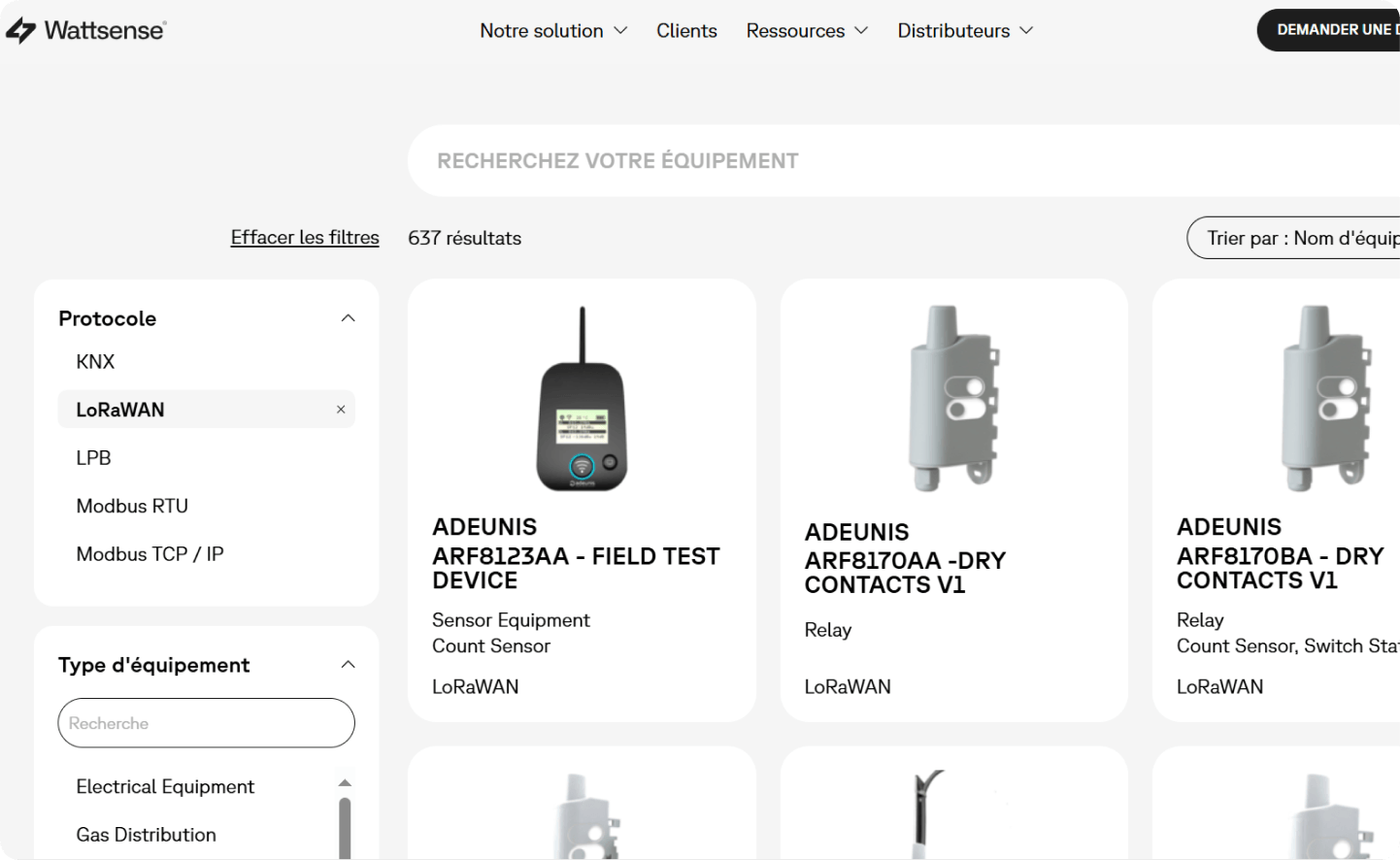Go to the Clients page

coord(686,31)
